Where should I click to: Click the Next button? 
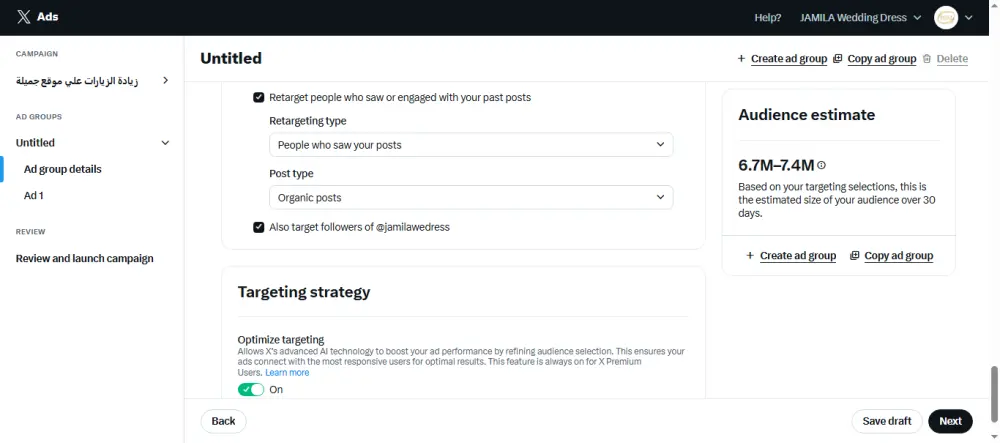(x=950, y=421)
